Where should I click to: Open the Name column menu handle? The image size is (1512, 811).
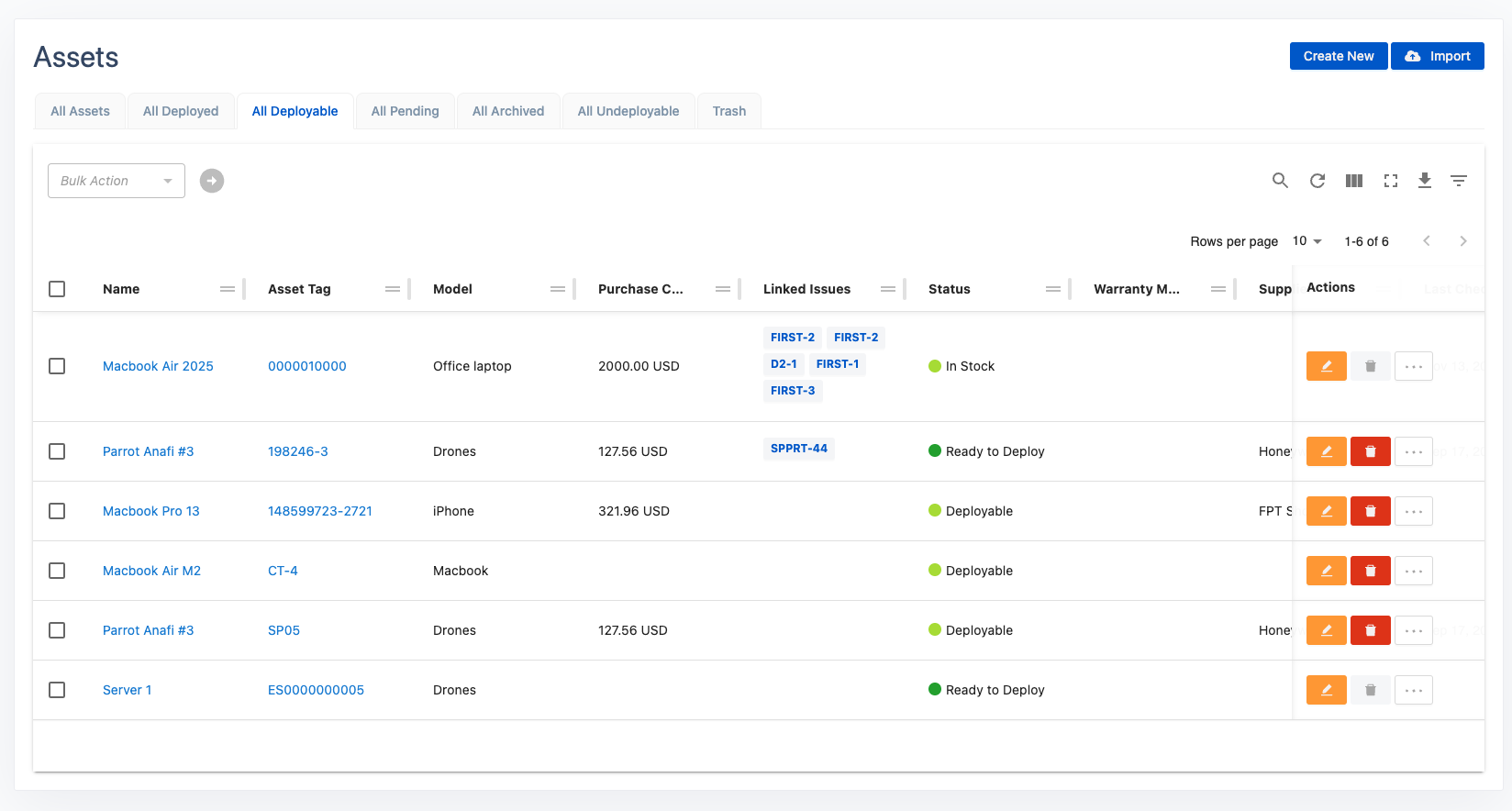click(x=228, y=289)
